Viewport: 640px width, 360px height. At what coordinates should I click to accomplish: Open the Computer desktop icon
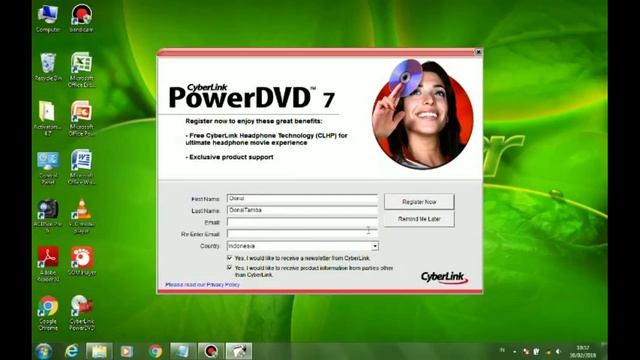(x=48, y=18)
